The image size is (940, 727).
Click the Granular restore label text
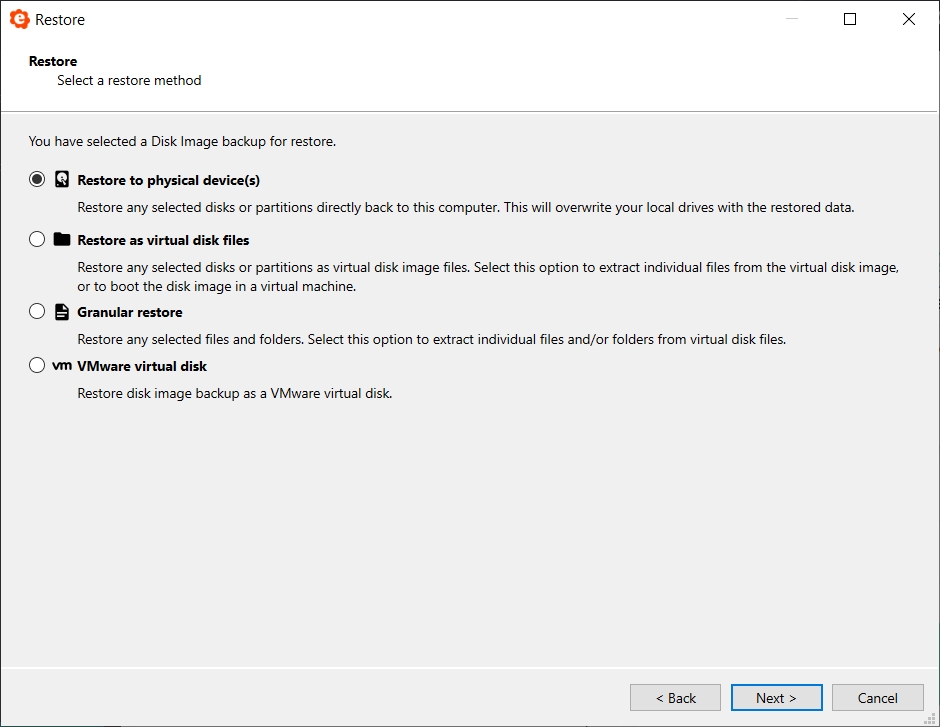pyautogui.click(x=129, y=312)
